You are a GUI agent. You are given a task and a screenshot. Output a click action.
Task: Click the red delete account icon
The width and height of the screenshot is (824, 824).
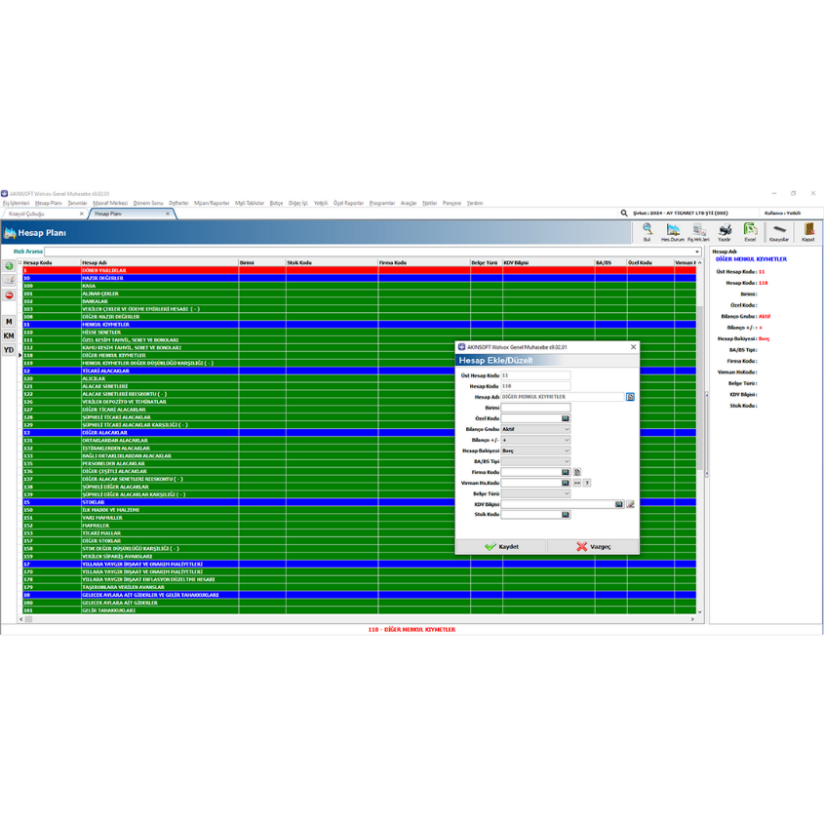click(x=8, y=294)
